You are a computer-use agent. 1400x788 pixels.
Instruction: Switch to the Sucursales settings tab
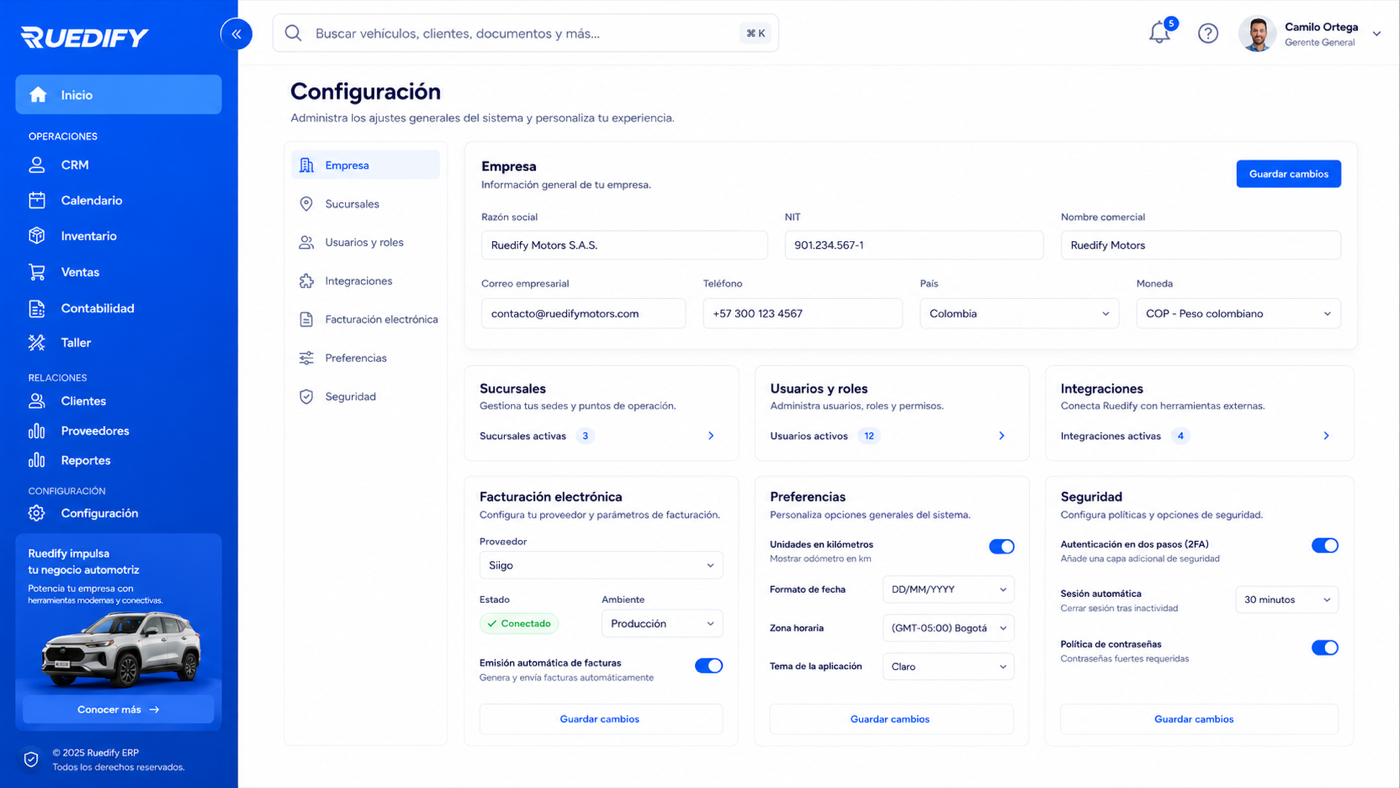(365, 204)
